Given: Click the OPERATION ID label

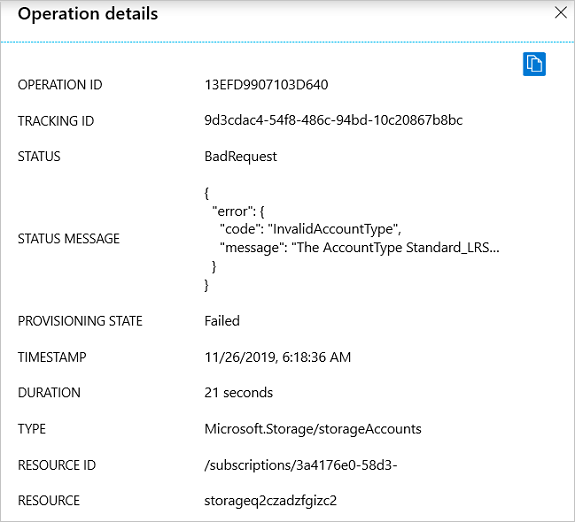Looking at the screenshot, I should (x=60, y=85).
